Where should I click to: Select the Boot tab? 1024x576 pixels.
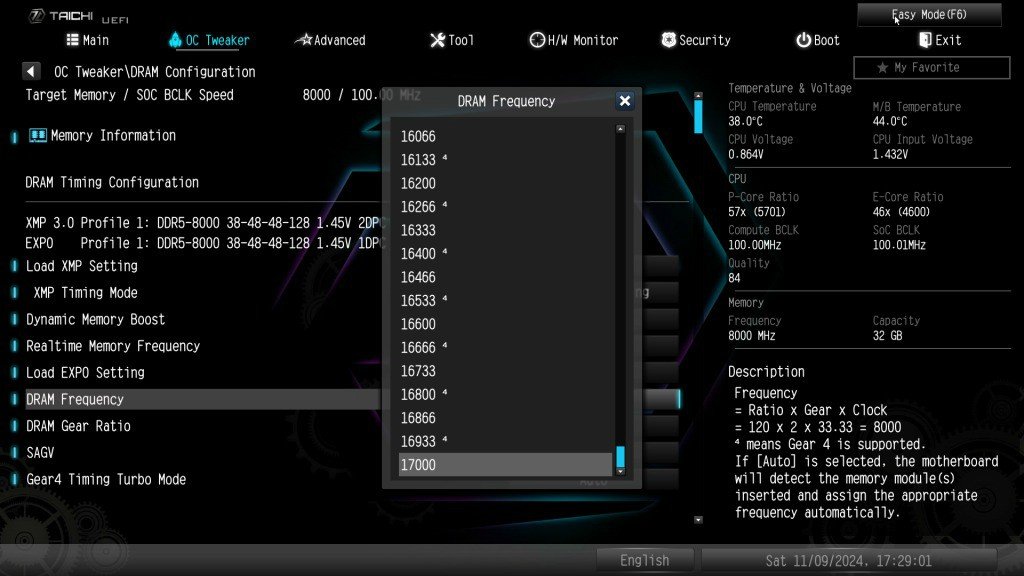tap(818, 40)
